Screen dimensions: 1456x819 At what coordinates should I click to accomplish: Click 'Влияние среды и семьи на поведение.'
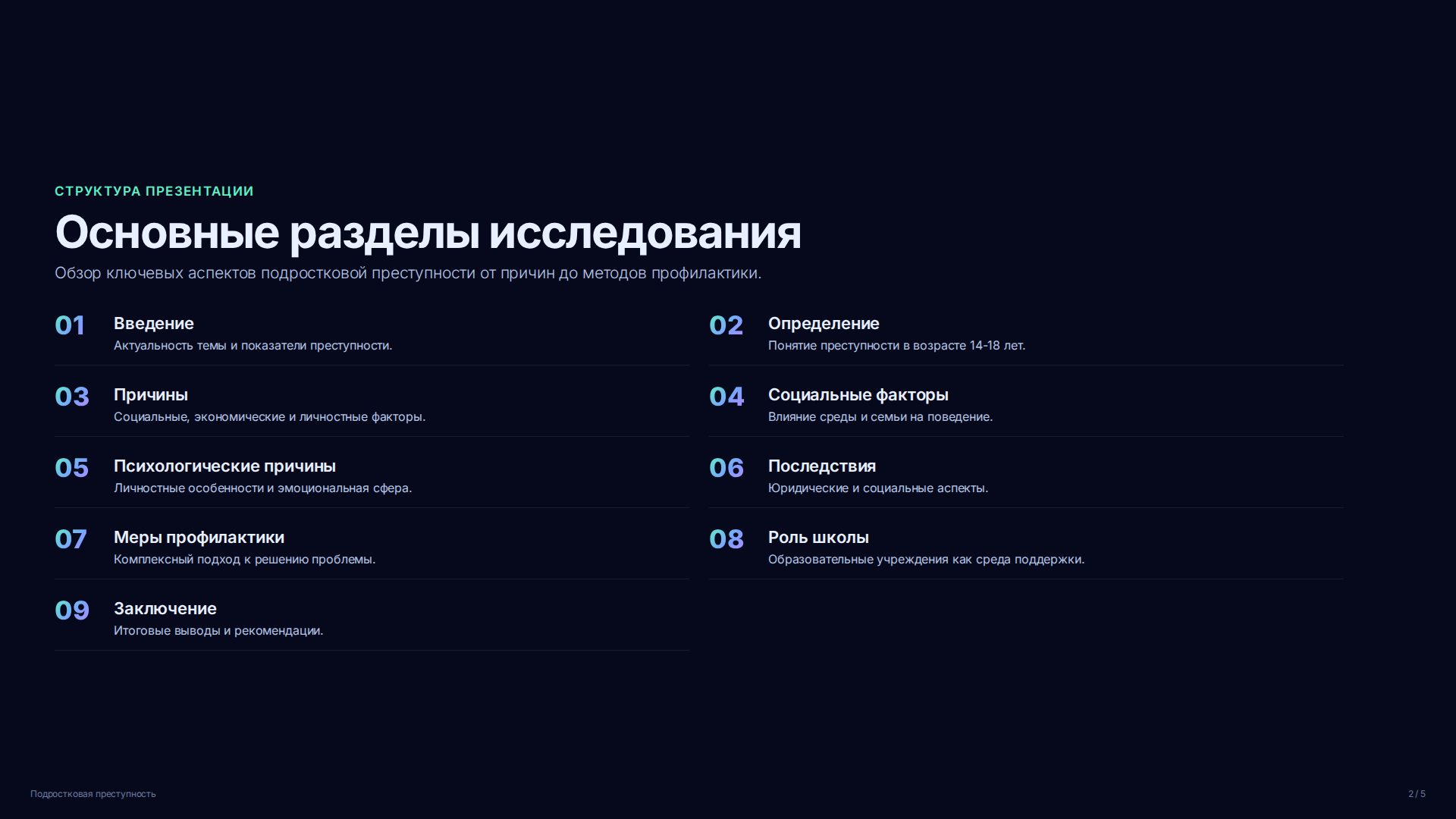point(880,417)
